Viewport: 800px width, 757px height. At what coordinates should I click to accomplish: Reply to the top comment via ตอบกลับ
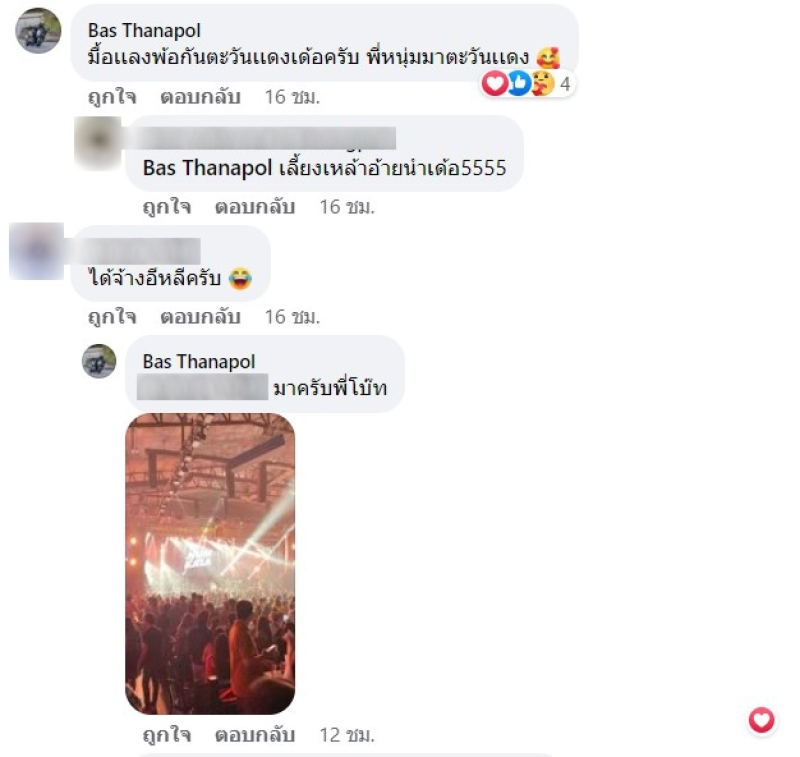(200, 96)
